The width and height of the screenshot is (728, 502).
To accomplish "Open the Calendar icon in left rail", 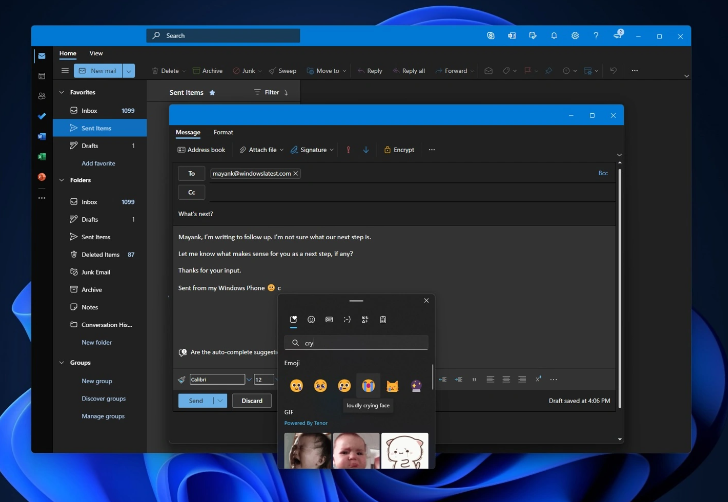I will pyautogui.click(x=41, y=76).
